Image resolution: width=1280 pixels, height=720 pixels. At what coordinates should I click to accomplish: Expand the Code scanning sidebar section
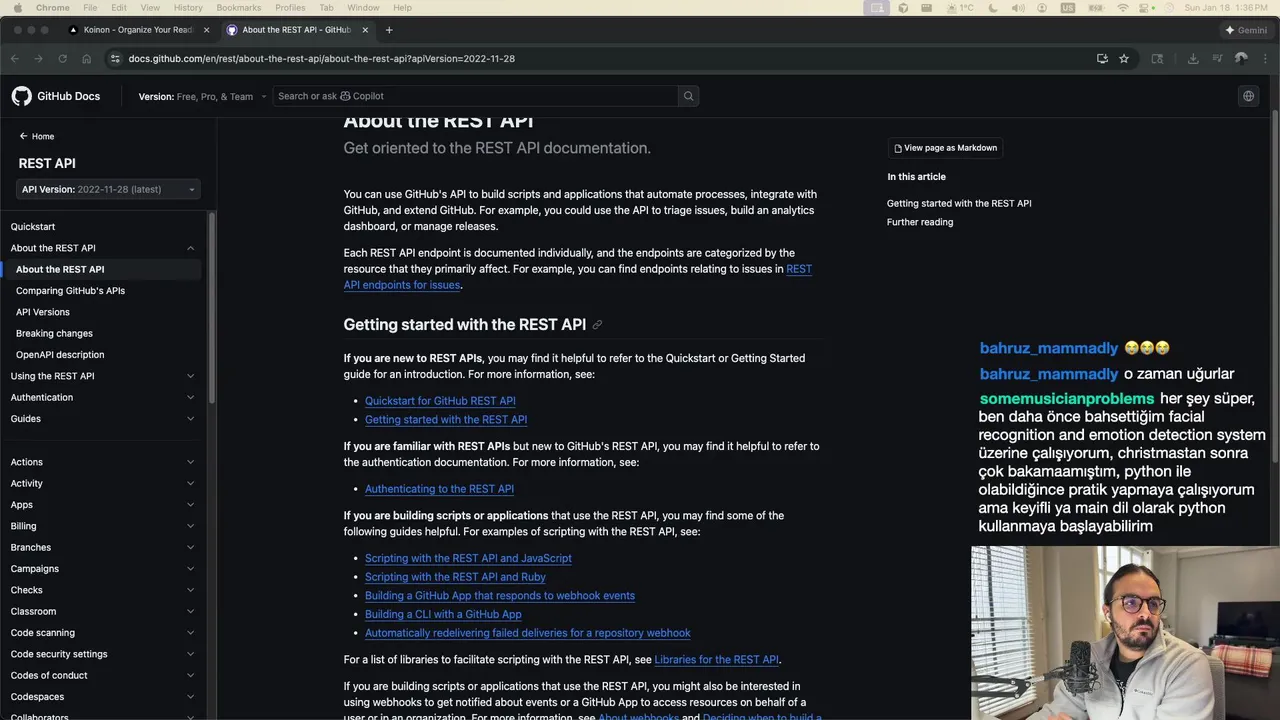(x=190, y=633)
